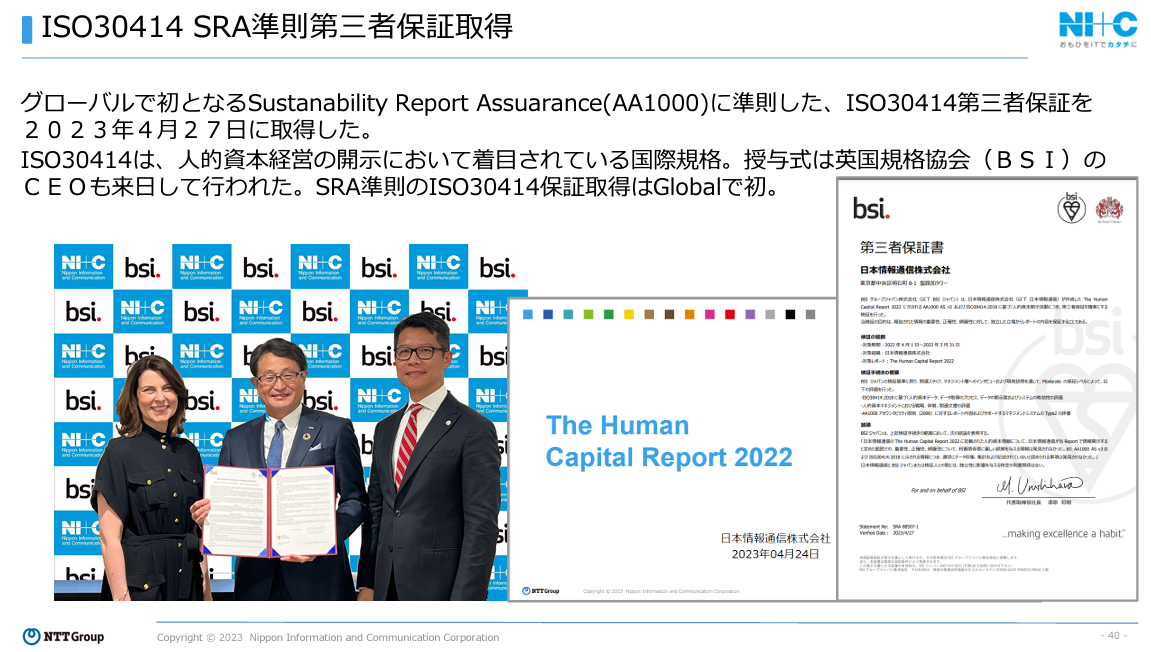Click the line beginning 'ISO30414は、人的資本経営の開示'
This screenshot has width=1151, height=652.
tap(563, 159)
